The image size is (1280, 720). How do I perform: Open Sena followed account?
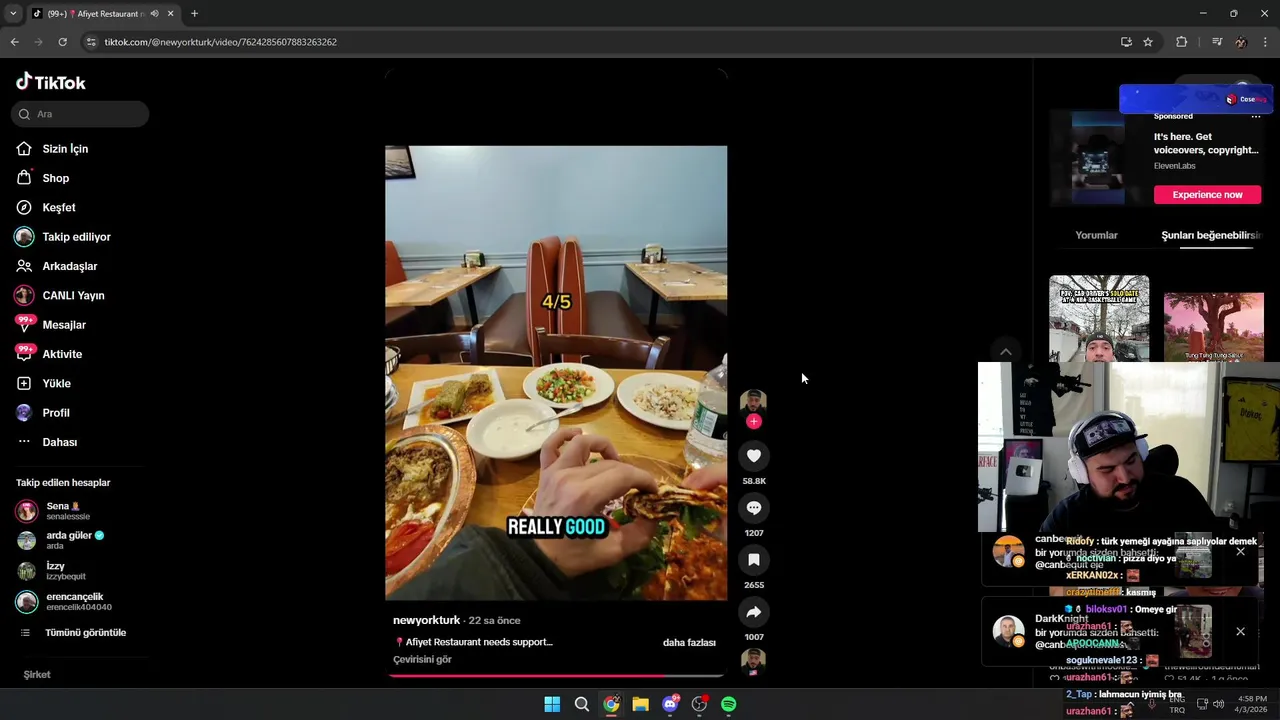coord(70,511)
